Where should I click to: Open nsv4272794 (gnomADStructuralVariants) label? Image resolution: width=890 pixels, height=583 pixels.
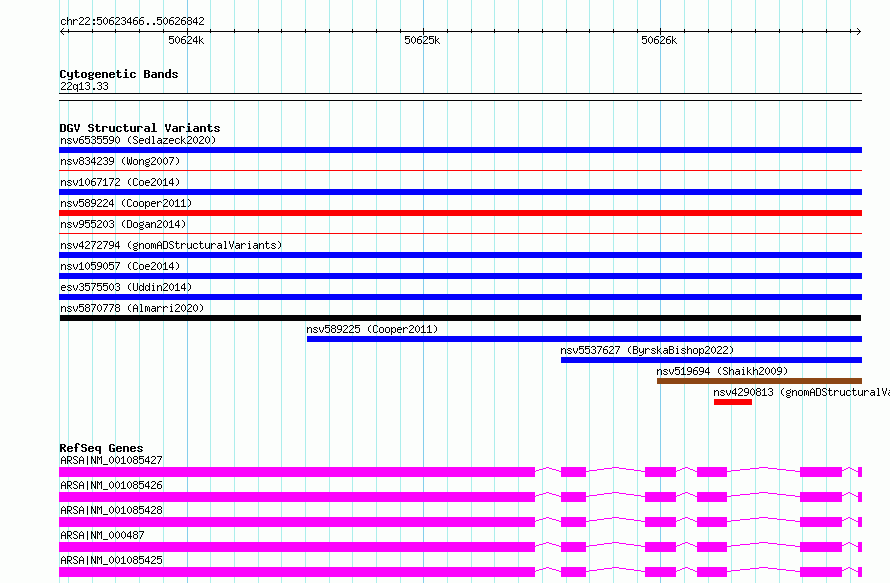click(171, 245)
